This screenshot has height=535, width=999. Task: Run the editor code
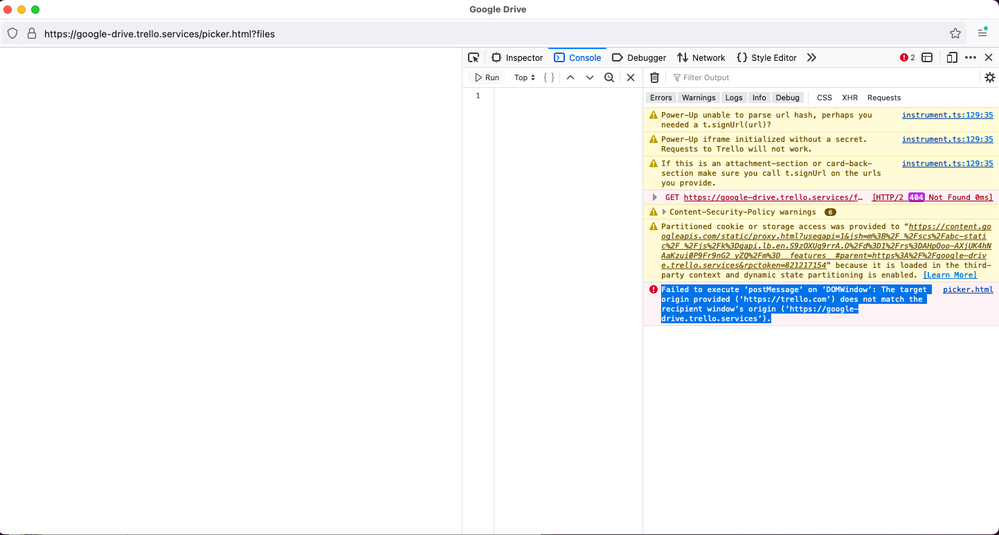(487, 78)
